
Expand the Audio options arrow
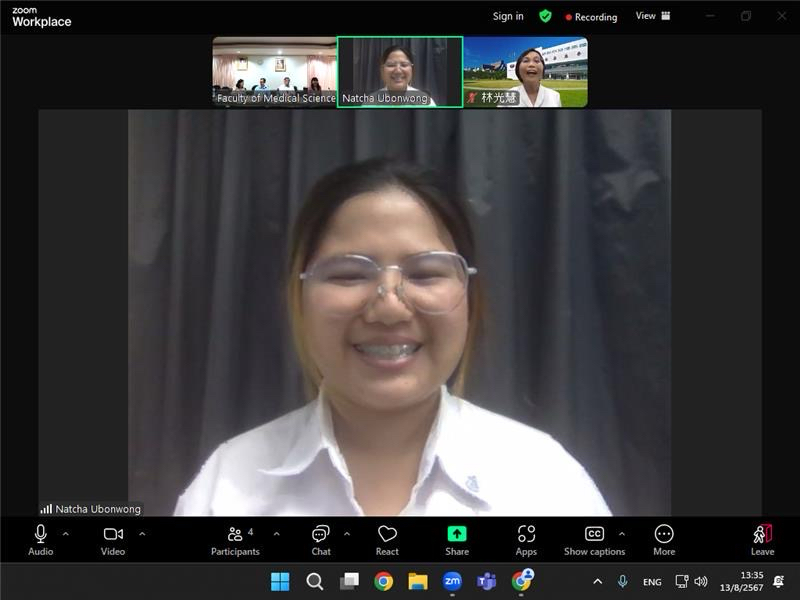coord(66,534)
